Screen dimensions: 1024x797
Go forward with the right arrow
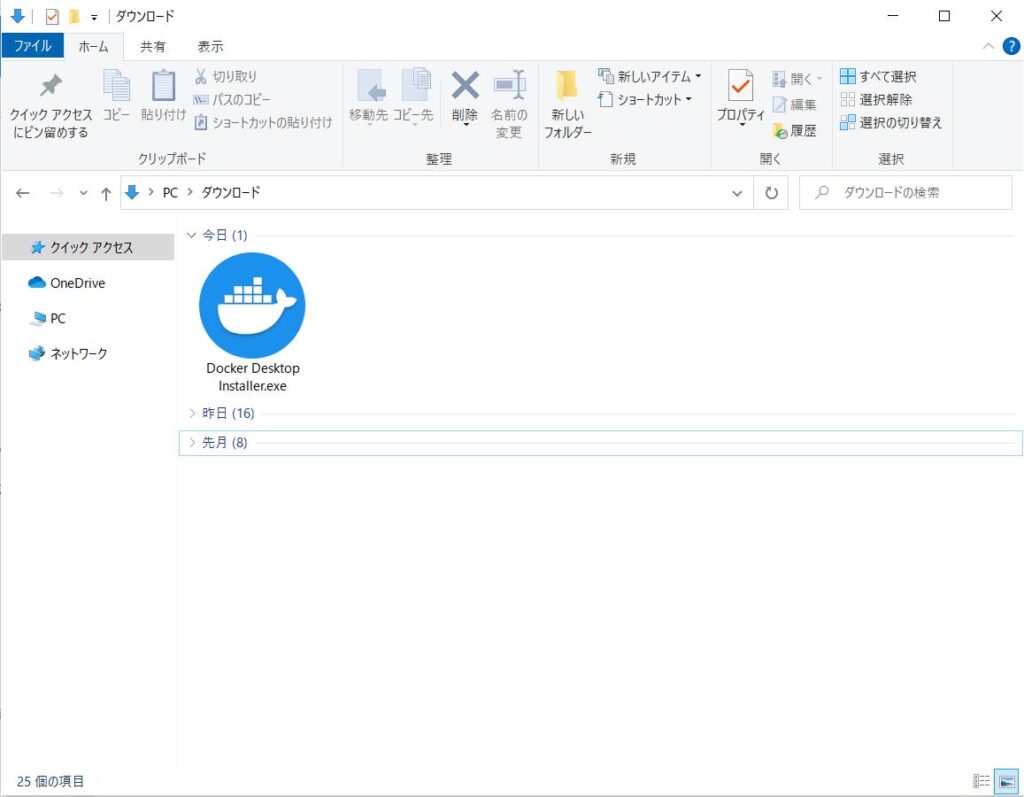click(x=57, y=193)
